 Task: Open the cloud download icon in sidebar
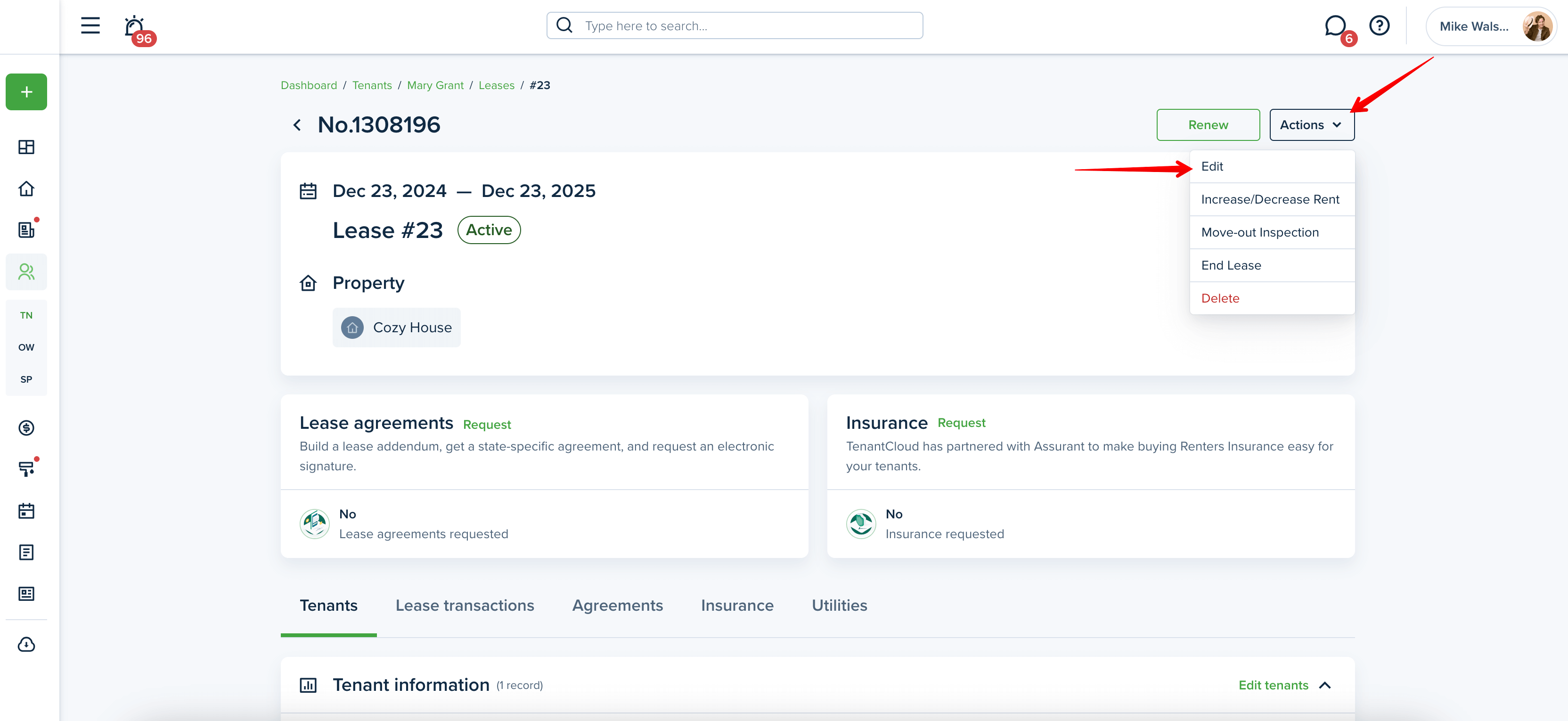point(26,645)
